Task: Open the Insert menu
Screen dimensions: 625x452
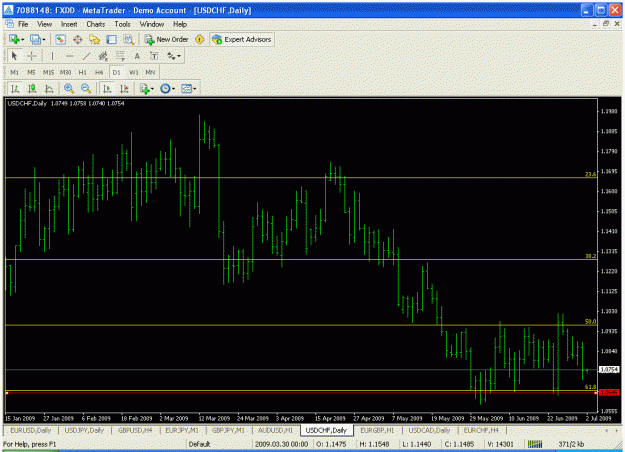Action: click(x=69, y=24)
